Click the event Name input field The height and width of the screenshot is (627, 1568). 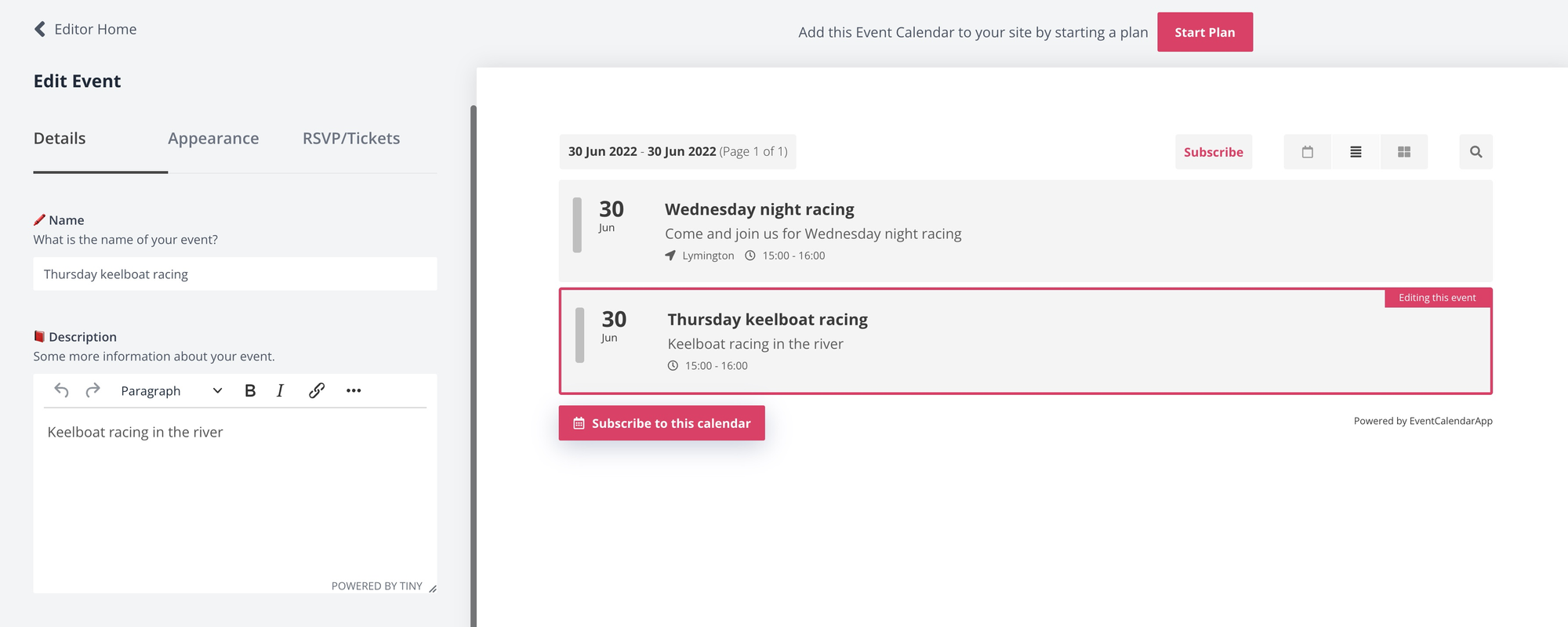coord(235,274)
